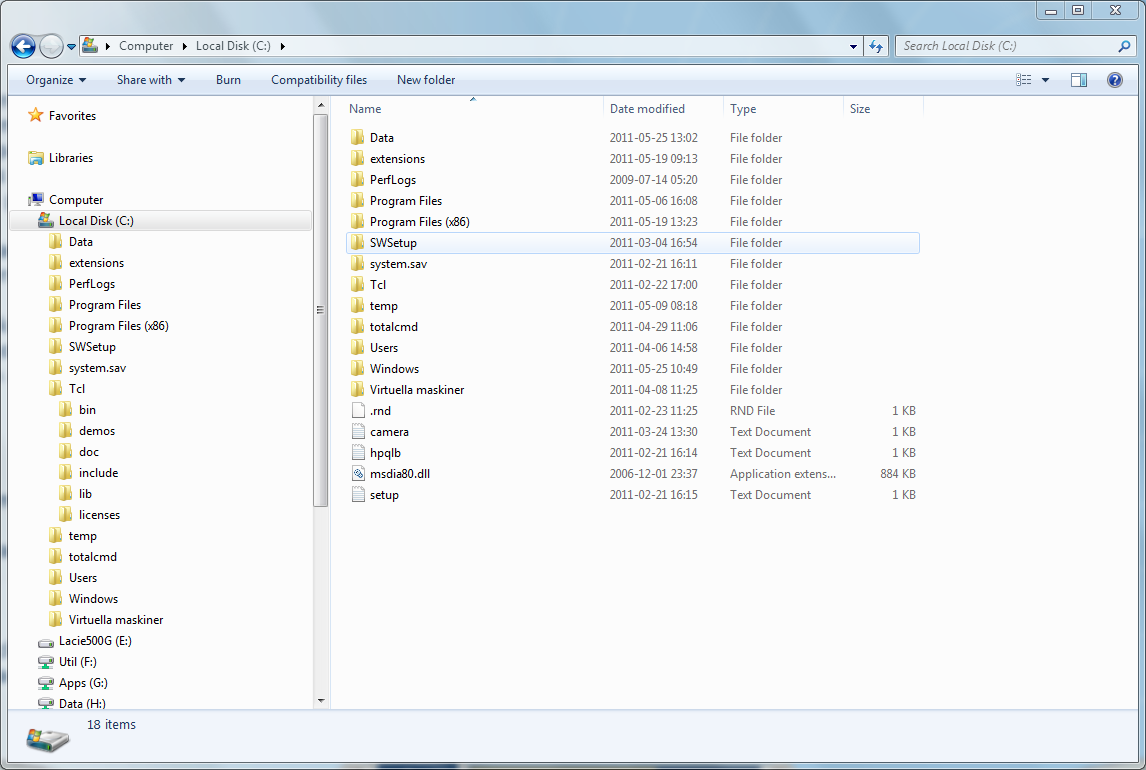Image resolution: width=1146 pixels, height=770 pixels.
Task: Toggle the preview pane icon
Action: tap(1079, 80)
